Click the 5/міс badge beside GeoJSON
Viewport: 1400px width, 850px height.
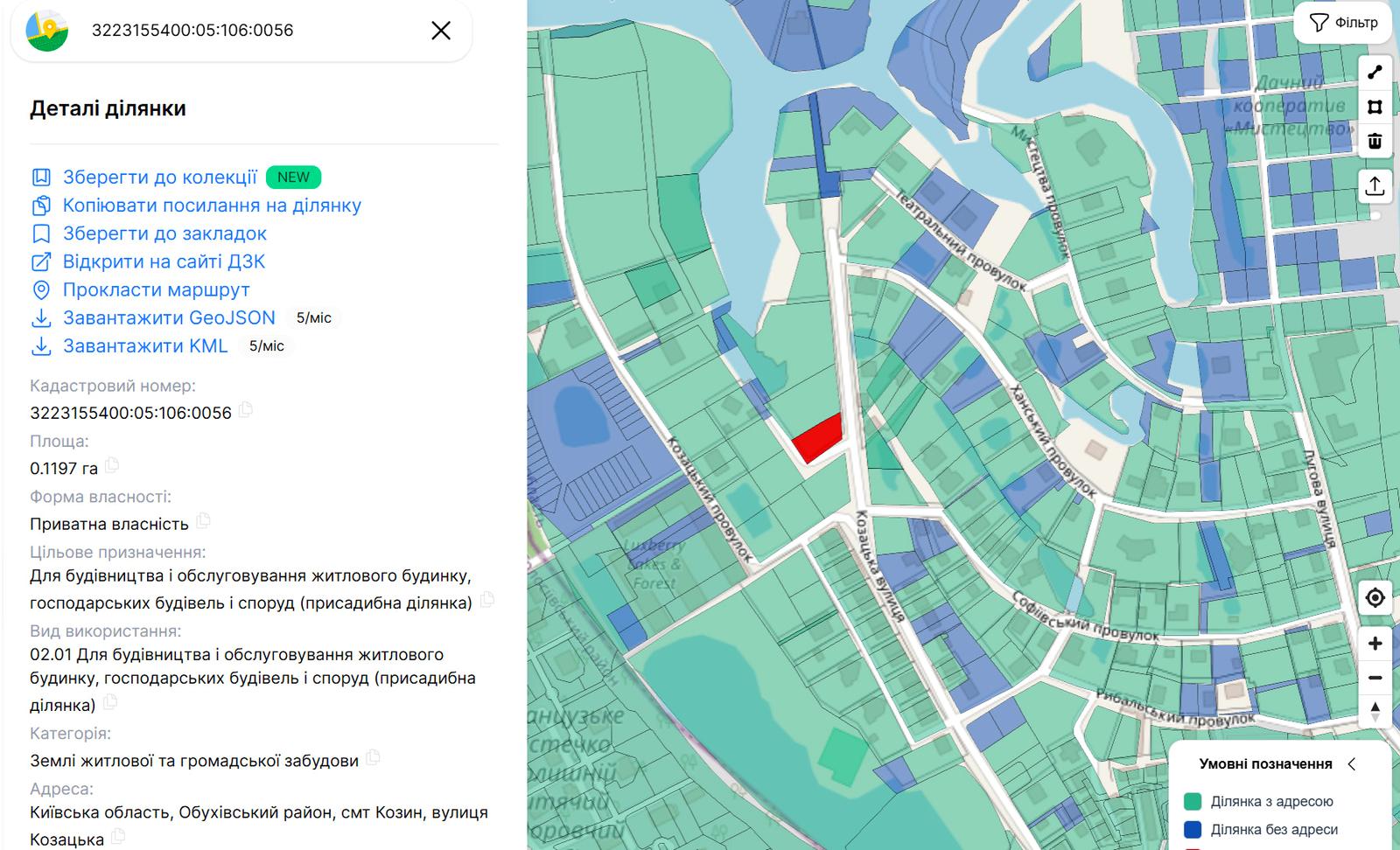[314, 318]
